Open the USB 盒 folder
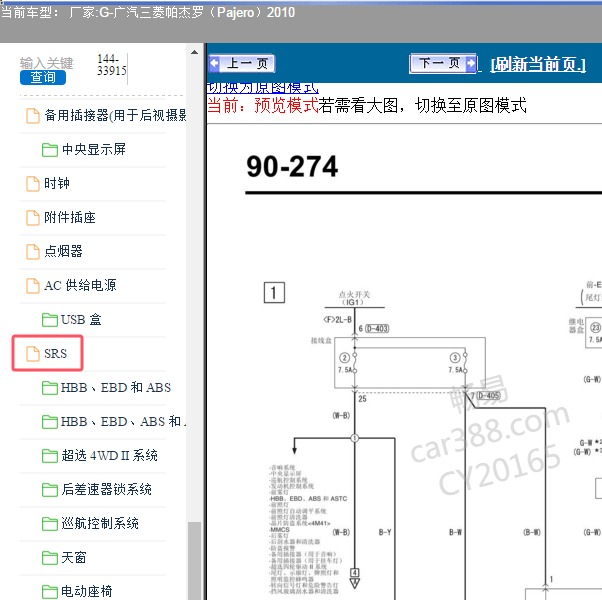The image size is (602, 600). click(72, 319)
